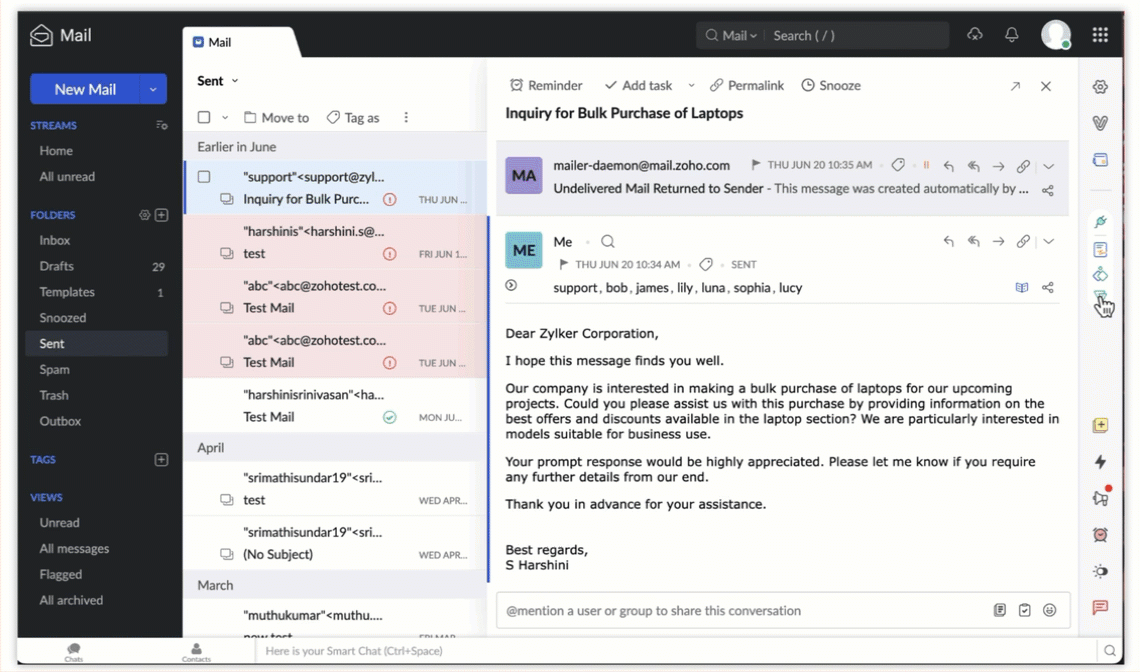
Task: Open the lightning quick actions icon
Action: (x=1100, y=462)
